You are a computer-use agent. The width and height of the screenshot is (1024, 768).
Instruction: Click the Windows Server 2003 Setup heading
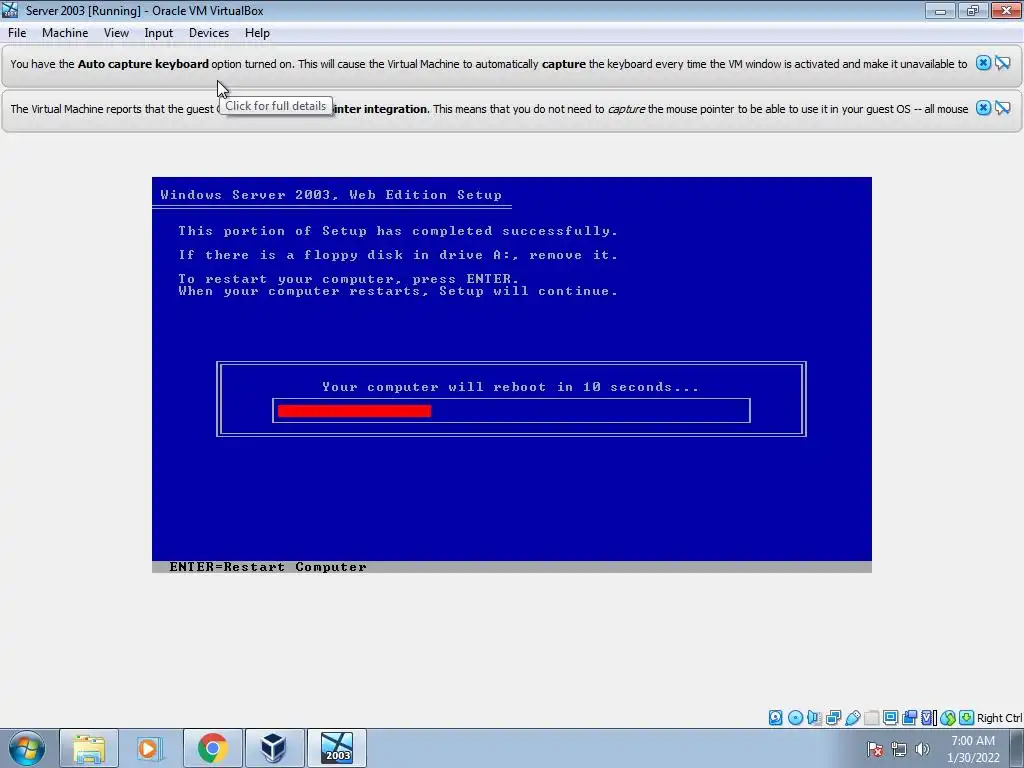pyautogui.click(x=331, y=195)
